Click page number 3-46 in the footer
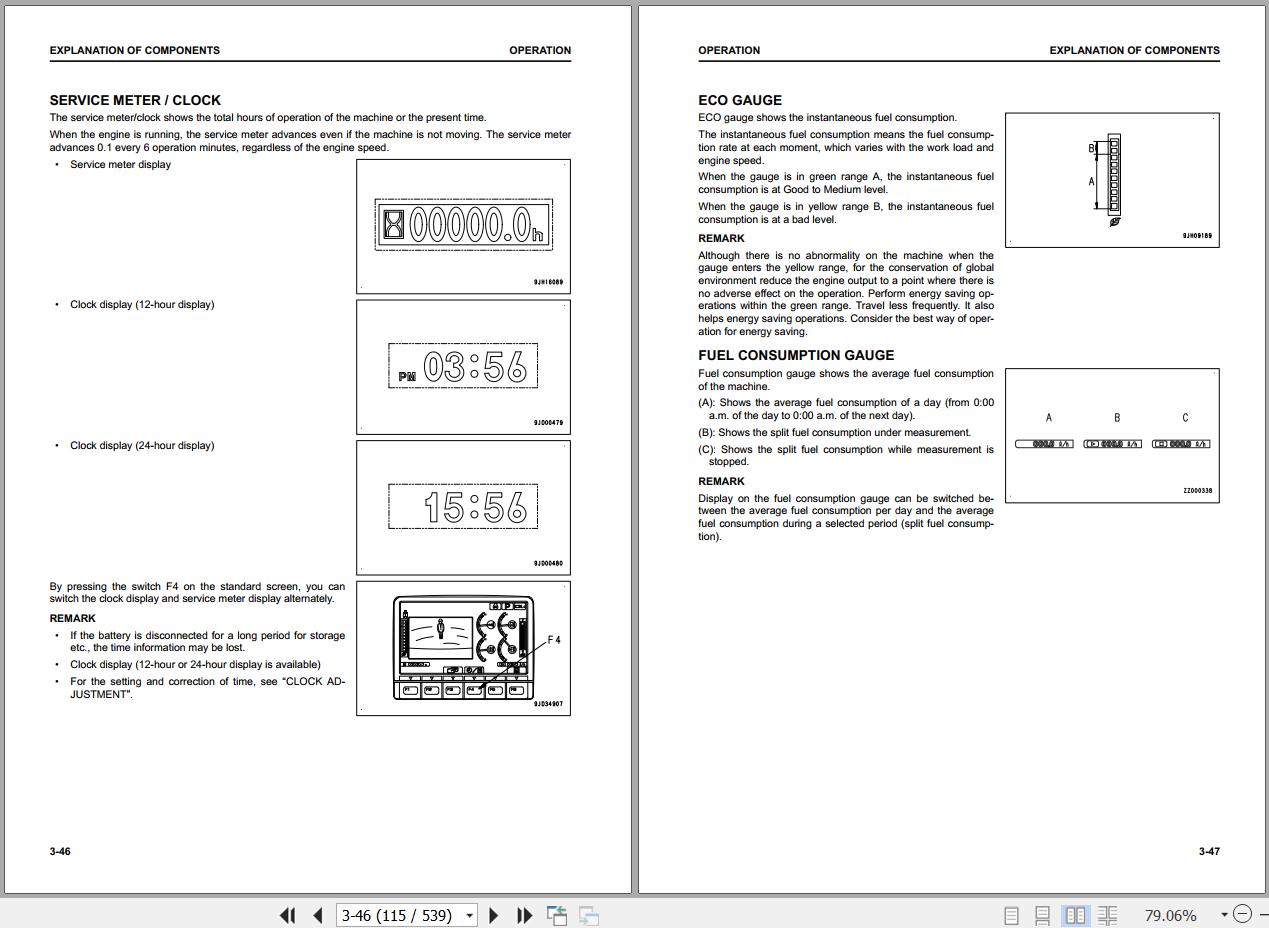The image size is (1269, 928). (60, 851)
